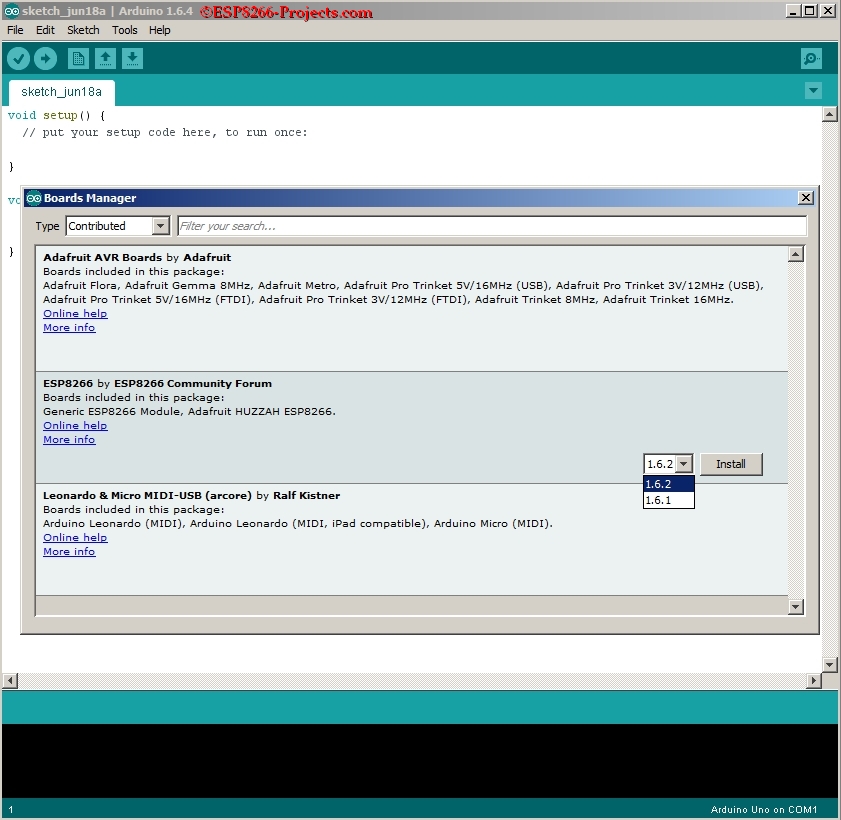Save the sketch using the Save icon

(132, 58)
